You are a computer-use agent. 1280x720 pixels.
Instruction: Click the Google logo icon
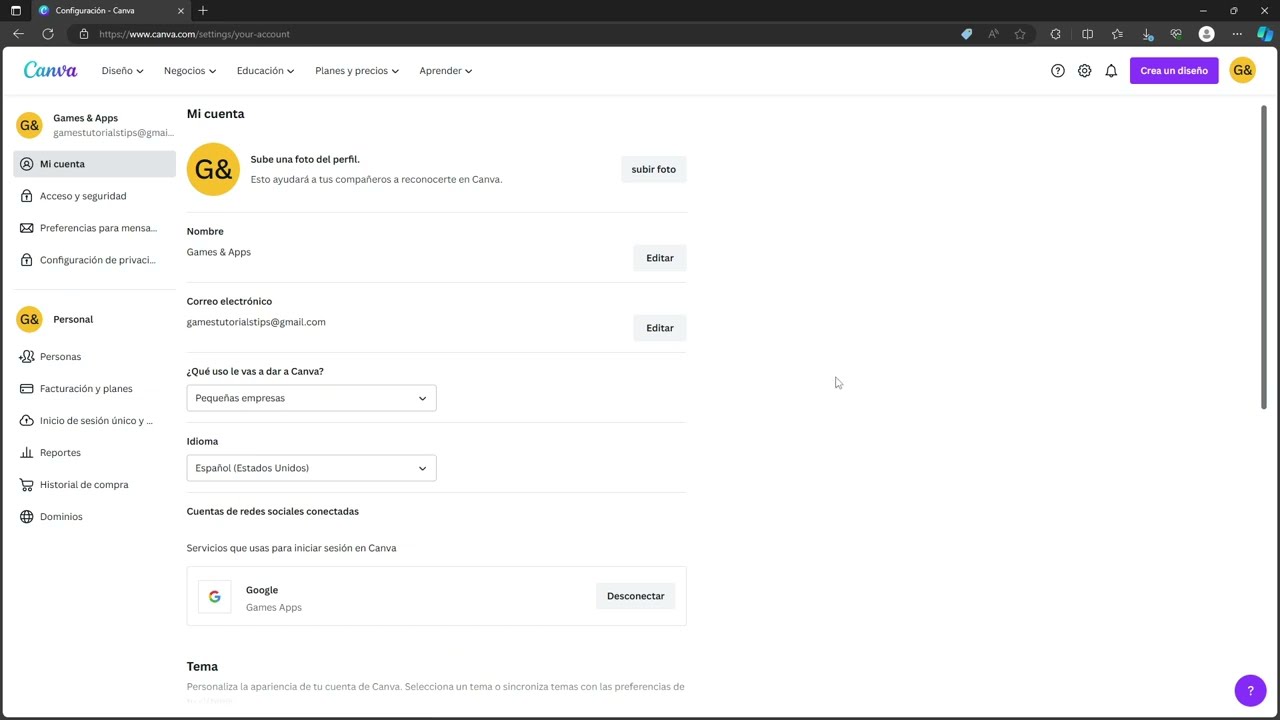(214, 596)
